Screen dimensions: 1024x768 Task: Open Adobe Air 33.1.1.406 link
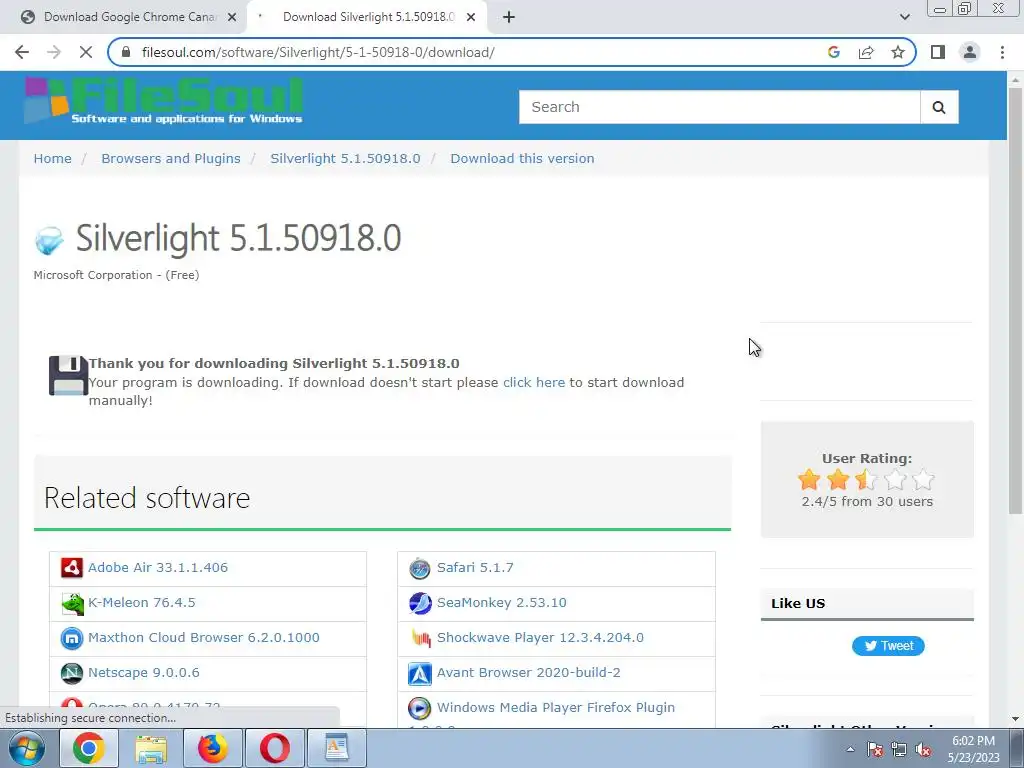[158, 568]
